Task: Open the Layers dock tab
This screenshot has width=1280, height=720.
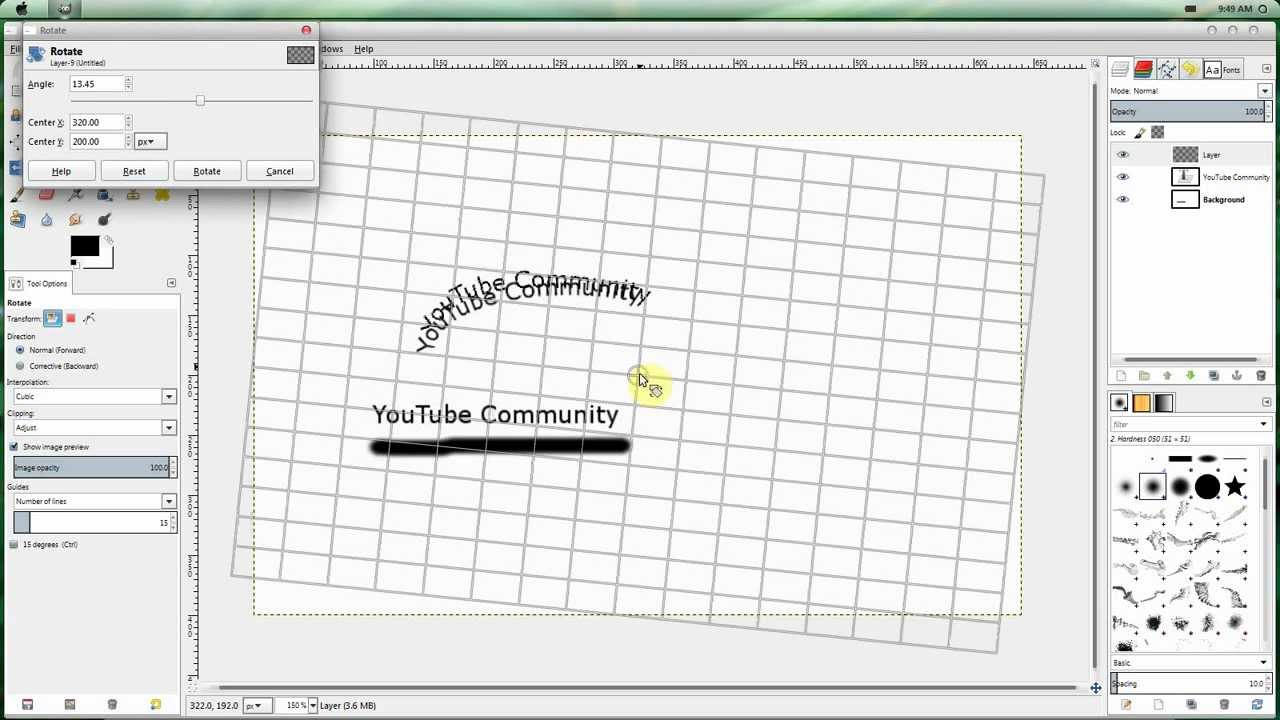Action: [1120, 69]
